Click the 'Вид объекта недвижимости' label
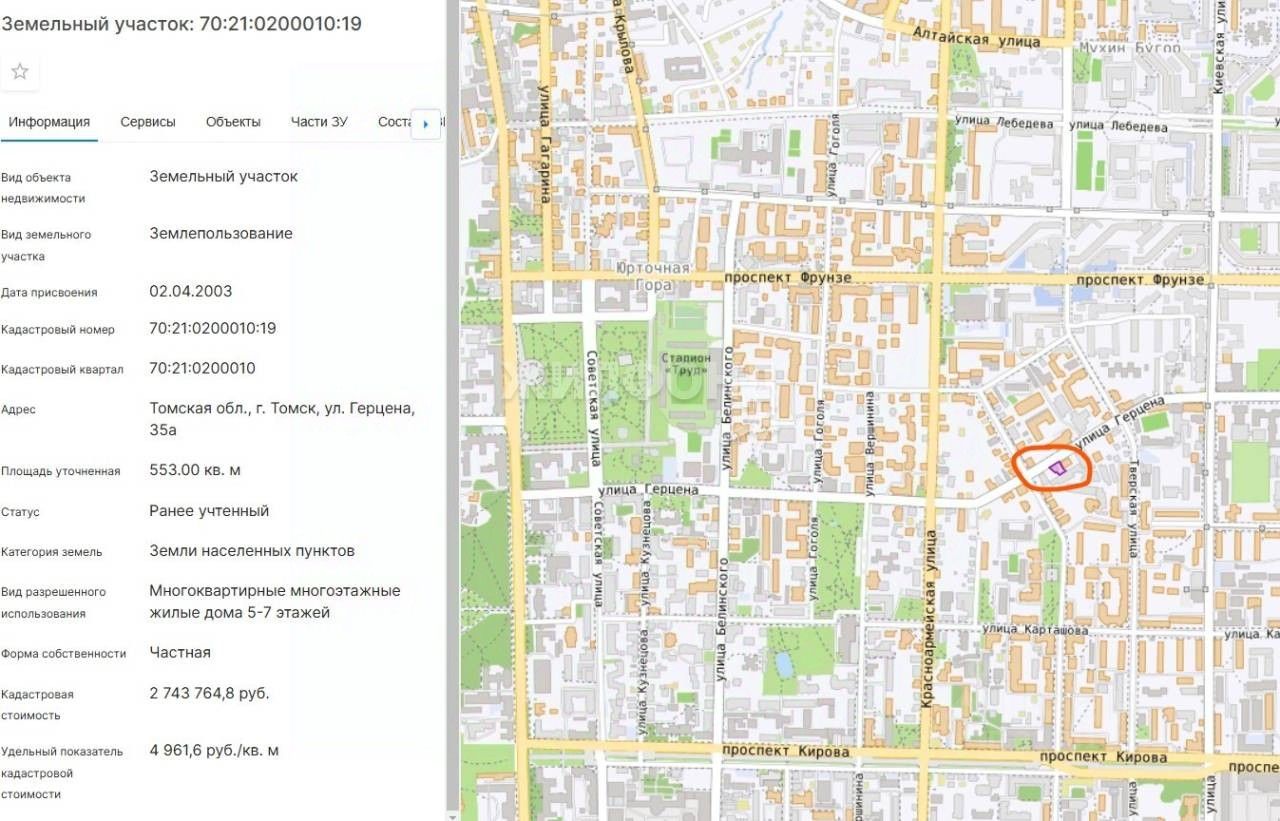The width and height of the screenshot is (1280, 821). [43, 188]
